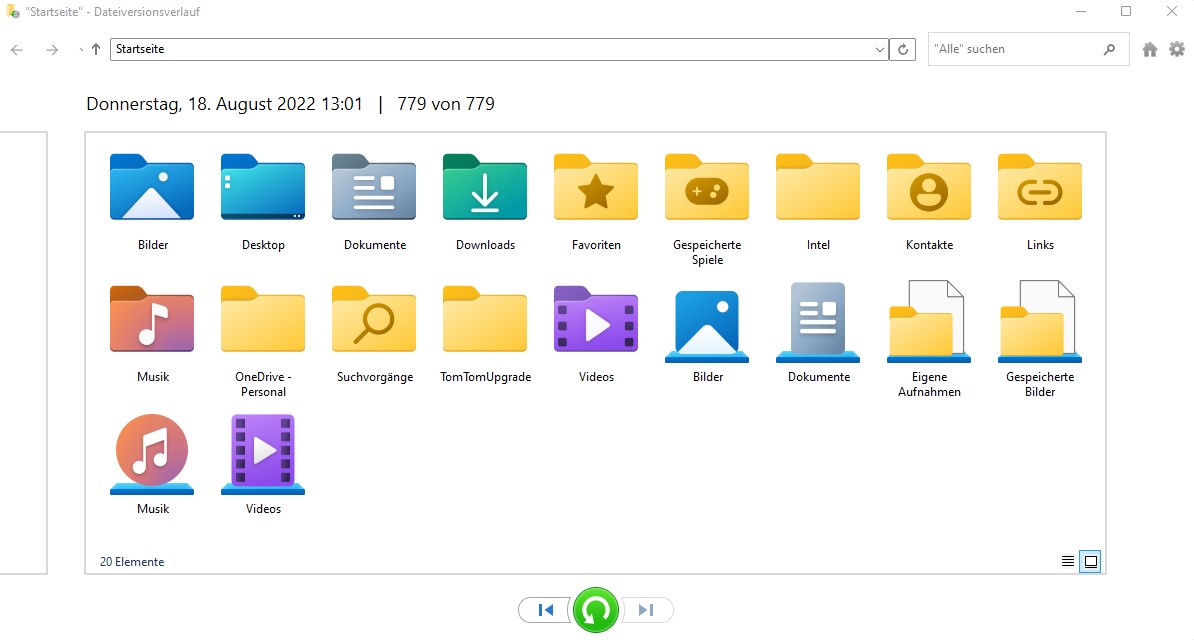Select the TomTomUpgrade folder

click(x=485, y=335)
